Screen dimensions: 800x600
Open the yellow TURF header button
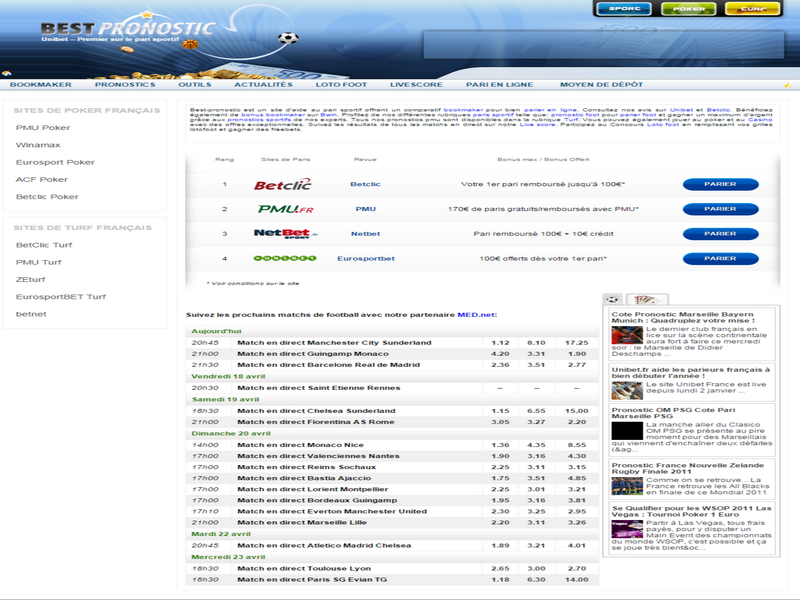point(753,9)
